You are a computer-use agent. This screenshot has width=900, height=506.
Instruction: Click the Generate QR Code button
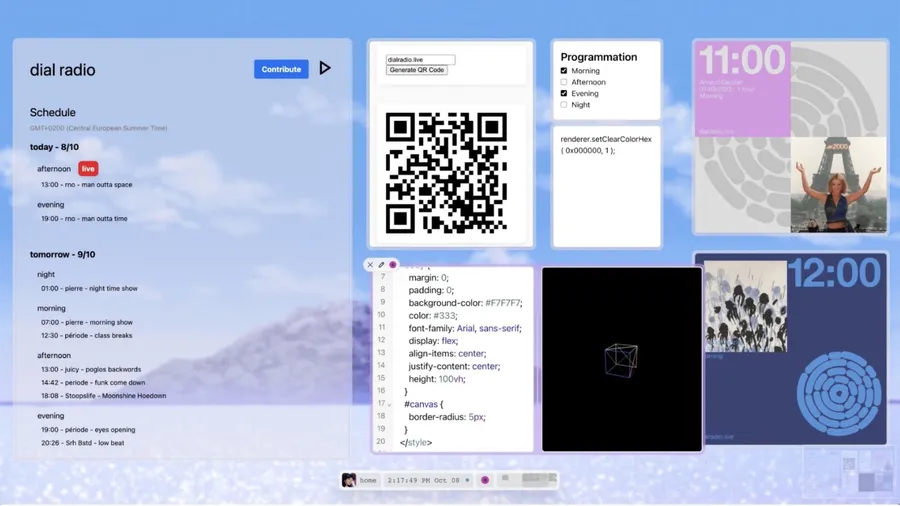417,70
